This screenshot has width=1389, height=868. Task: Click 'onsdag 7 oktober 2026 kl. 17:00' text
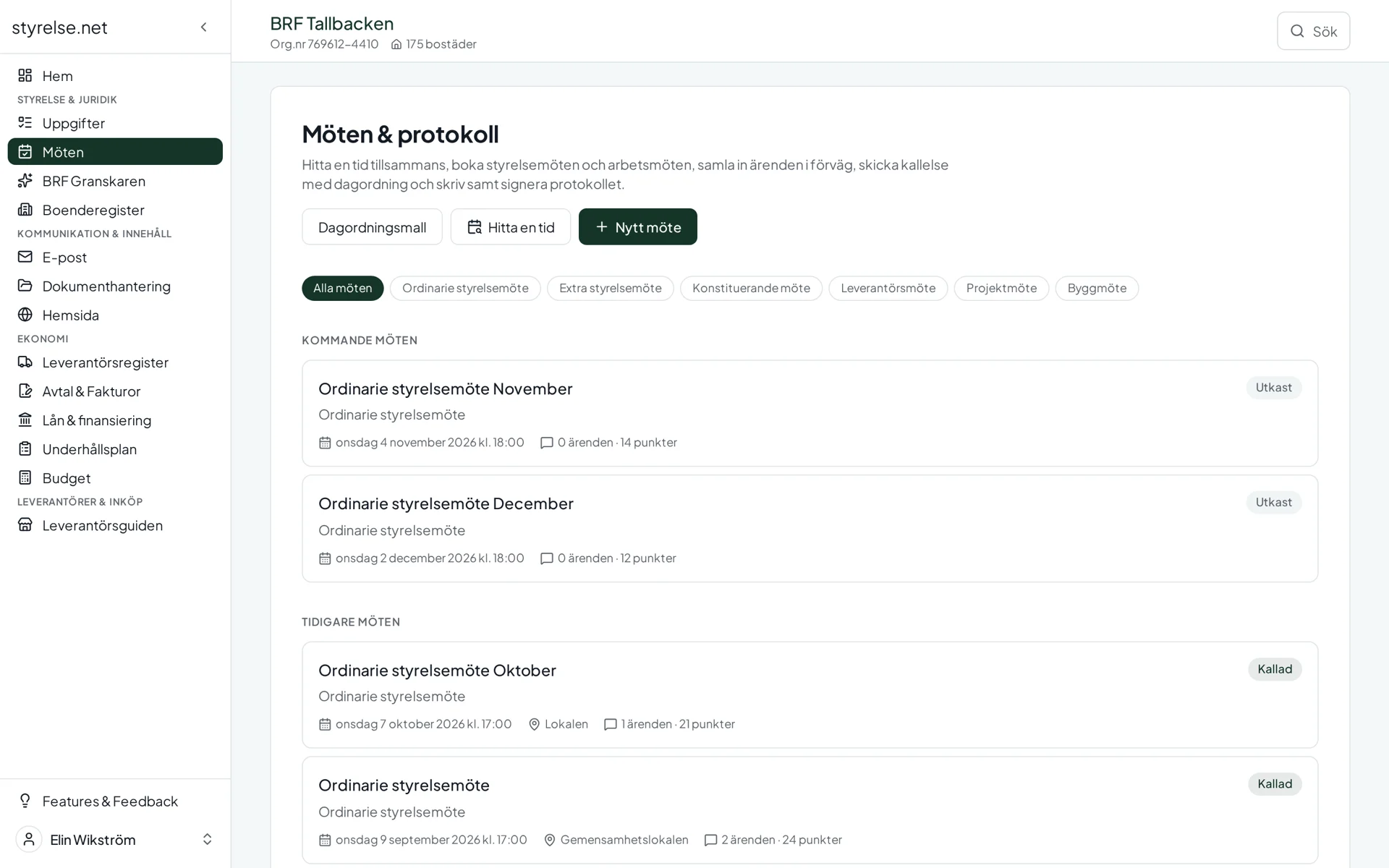(423, 724)
